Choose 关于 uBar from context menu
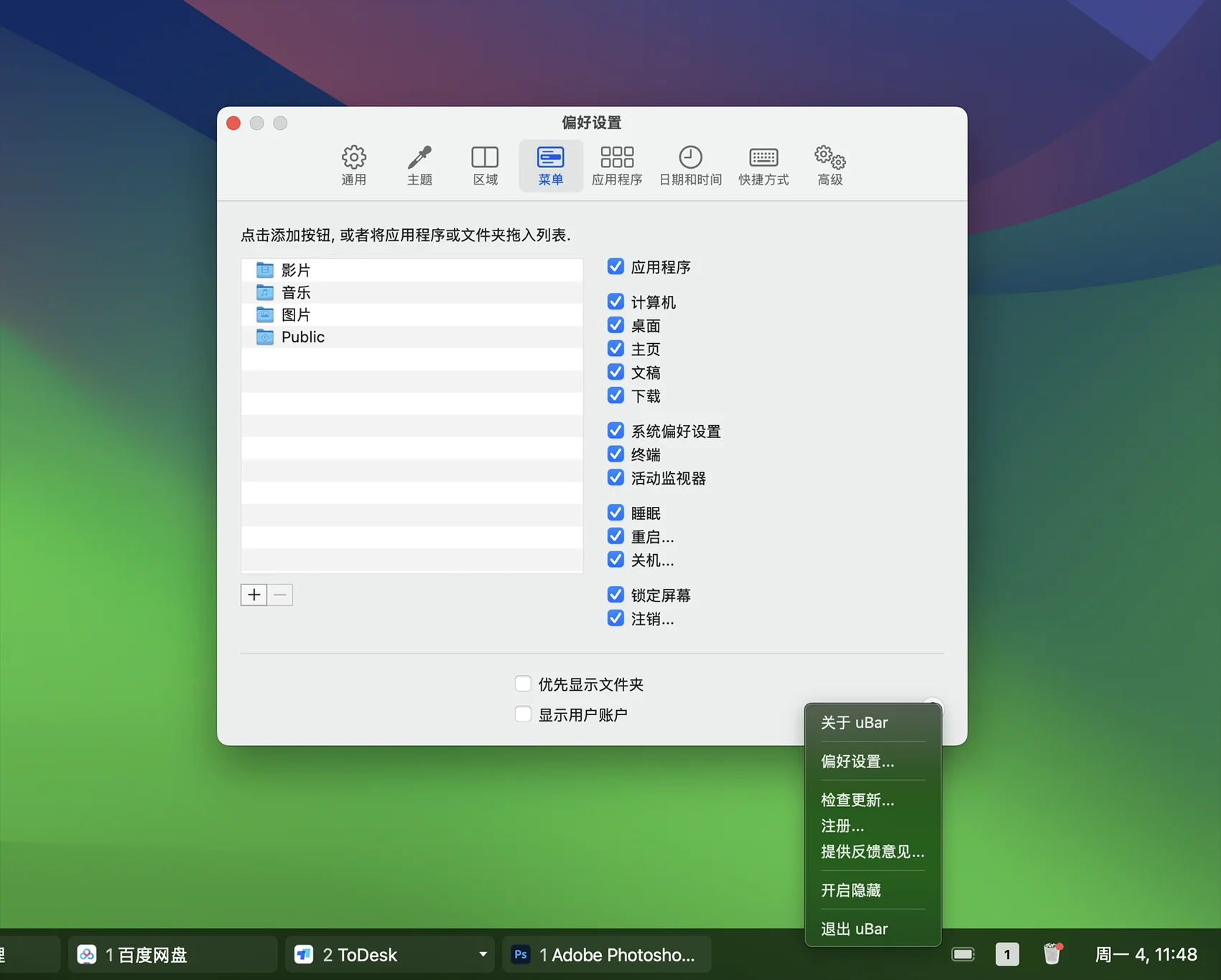 click(x=873, y=723)
